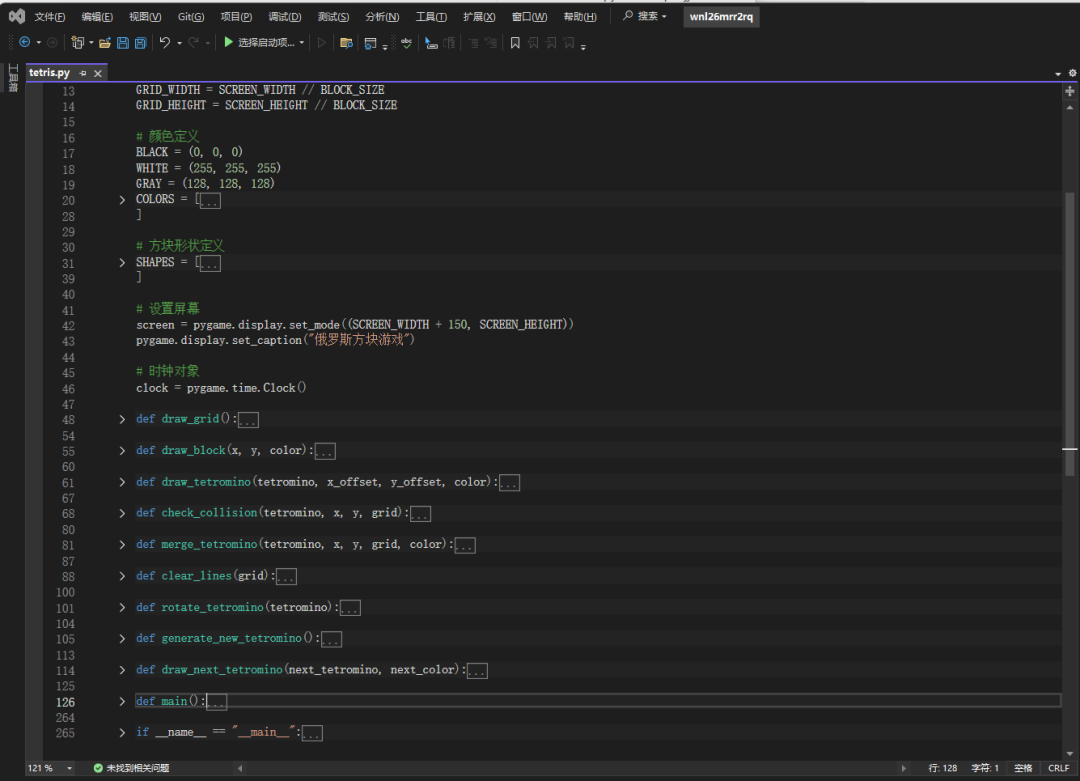Click the search magnifier in title bar
The image size is (1080, 781).
(x=627, y=15)
